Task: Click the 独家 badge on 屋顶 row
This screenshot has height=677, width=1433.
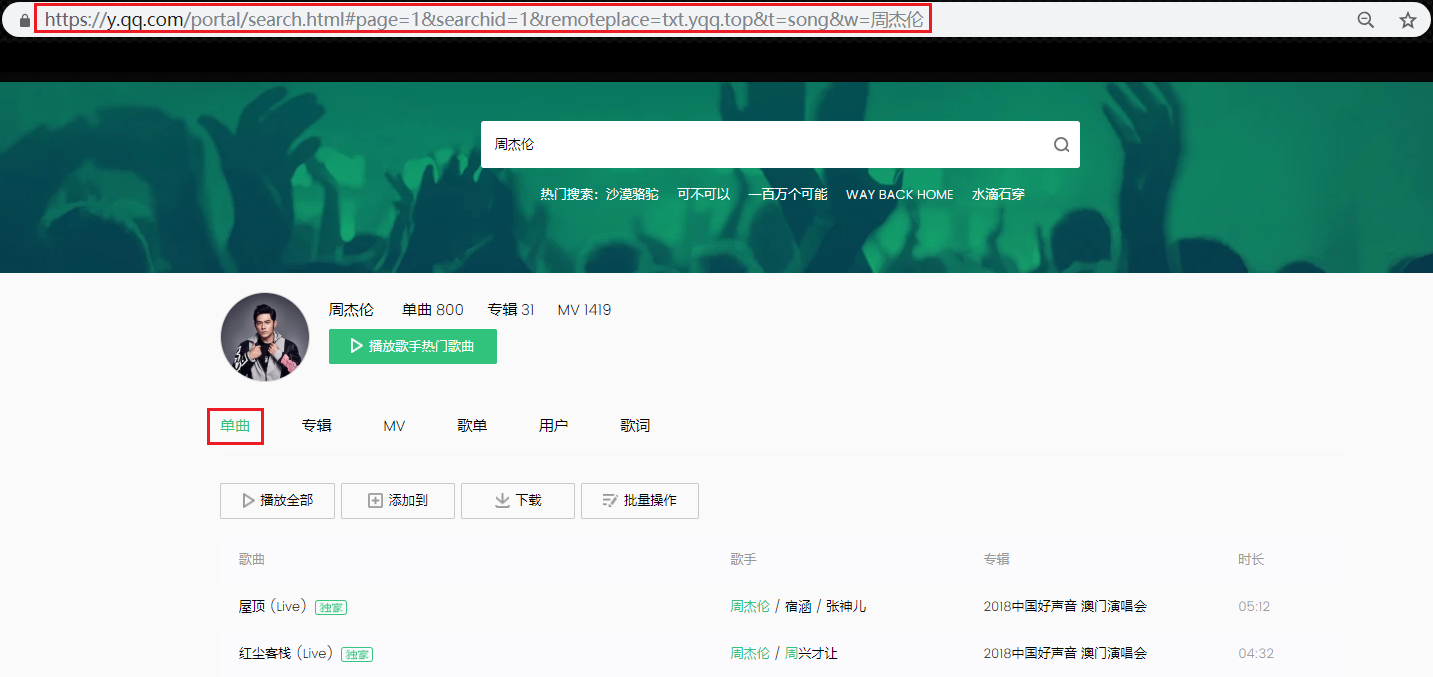Action: click(x=331, y=607)
